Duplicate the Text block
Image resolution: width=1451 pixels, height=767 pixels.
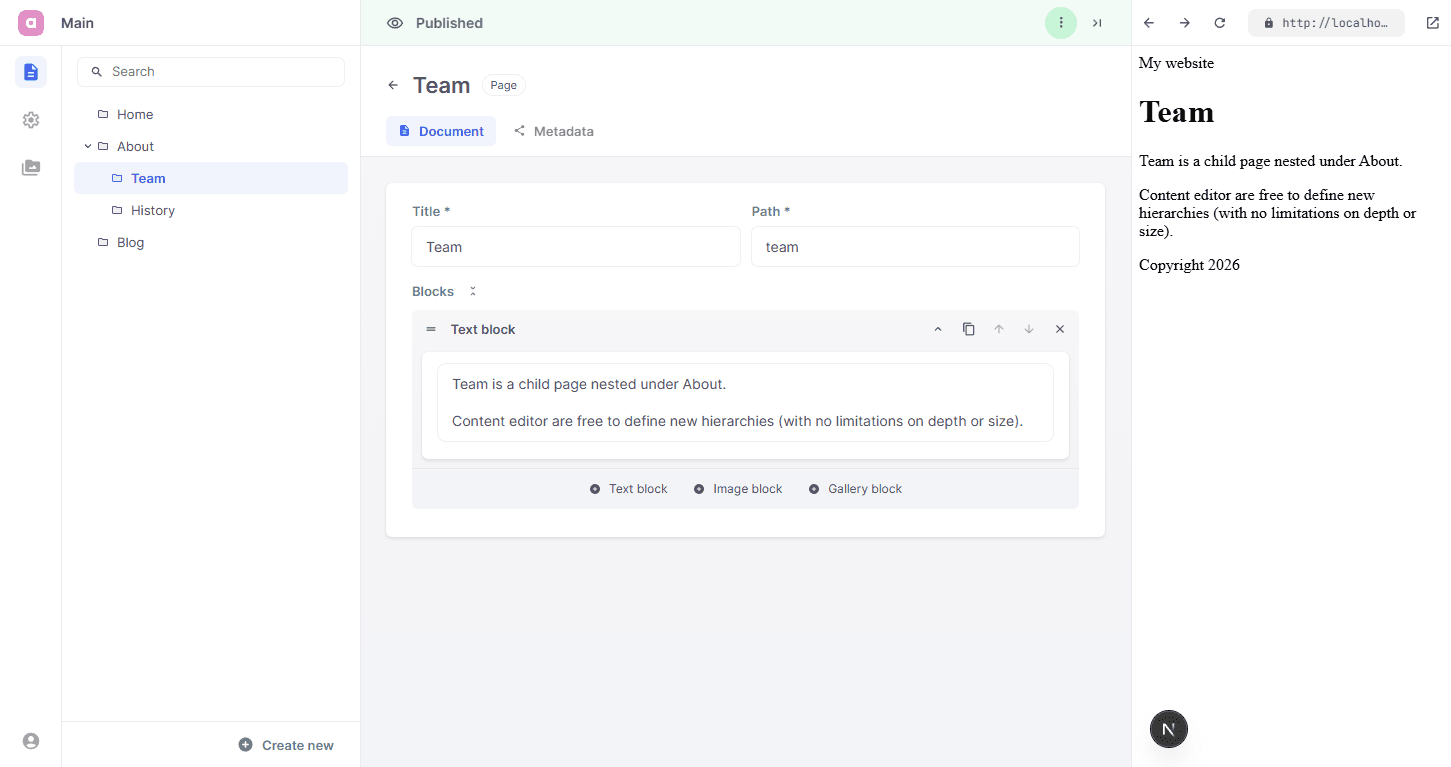tap(968, 329)
